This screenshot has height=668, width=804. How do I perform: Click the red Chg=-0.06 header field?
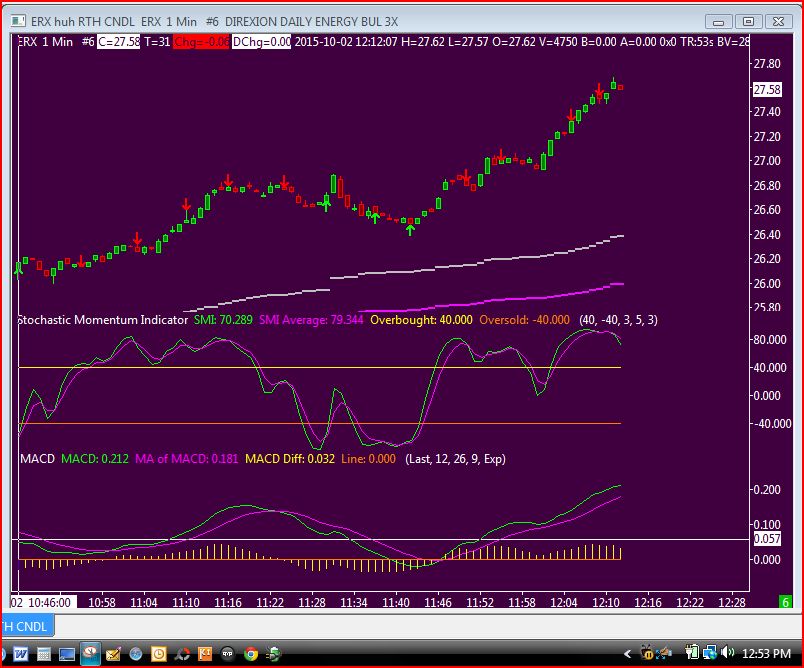point(201,42)
